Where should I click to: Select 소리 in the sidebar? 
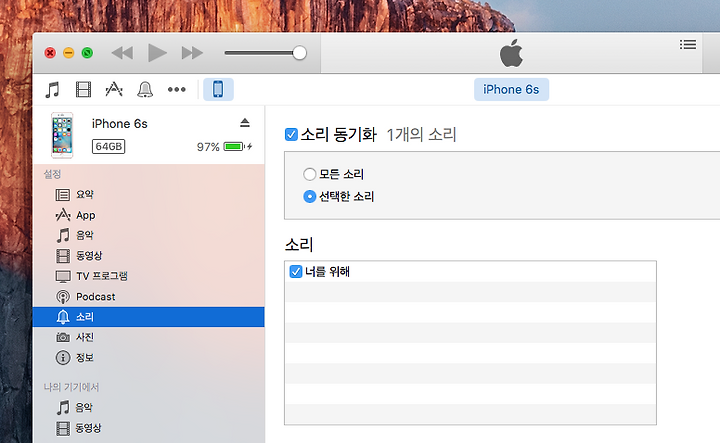(x=148, y=317)
